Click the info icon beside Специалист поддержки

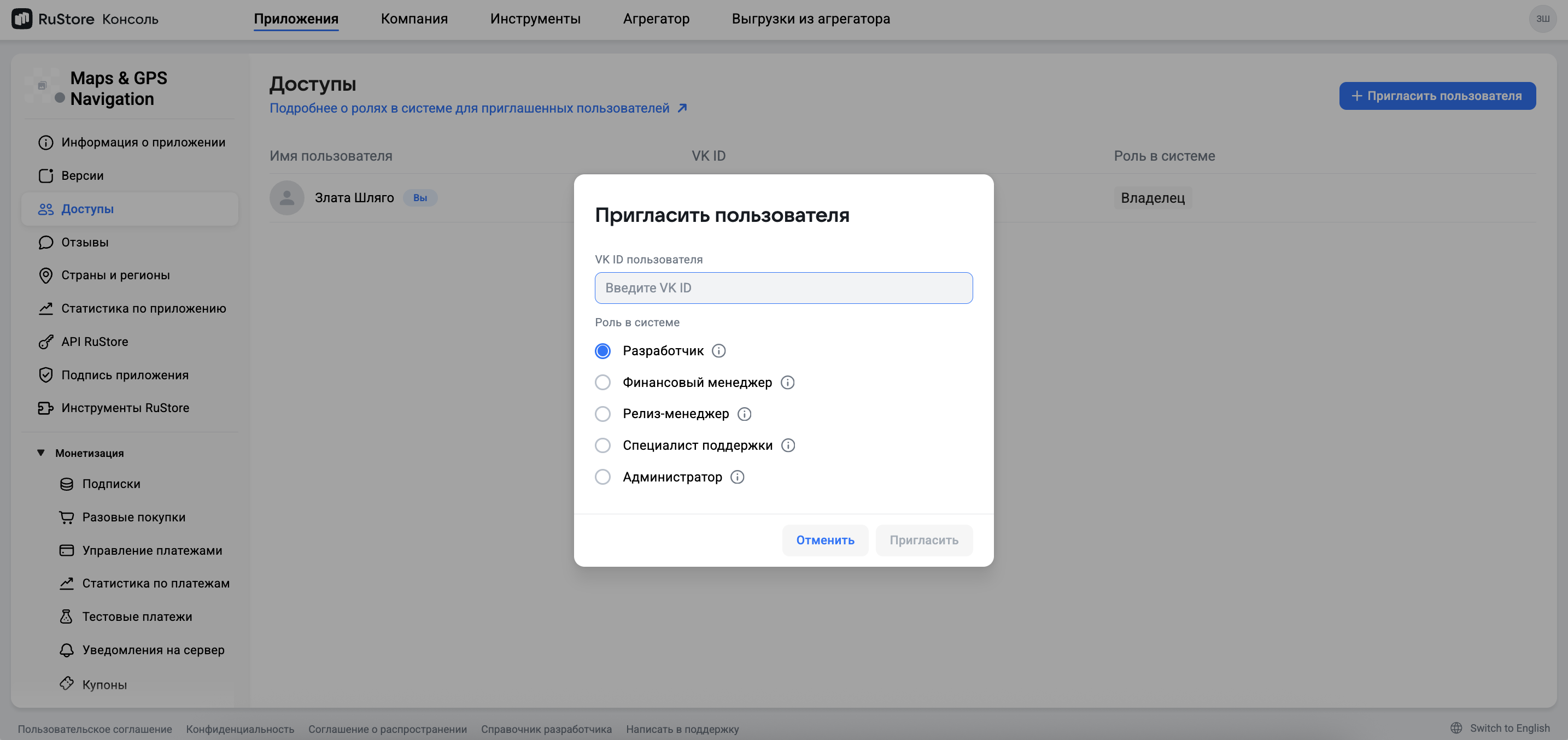pos(788,445)
